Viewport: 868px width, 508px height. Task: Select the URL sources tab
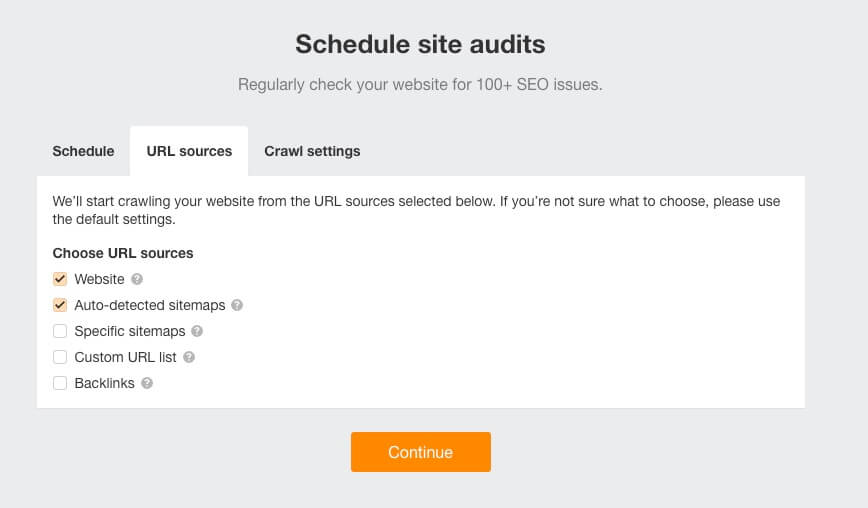(189, 151)
